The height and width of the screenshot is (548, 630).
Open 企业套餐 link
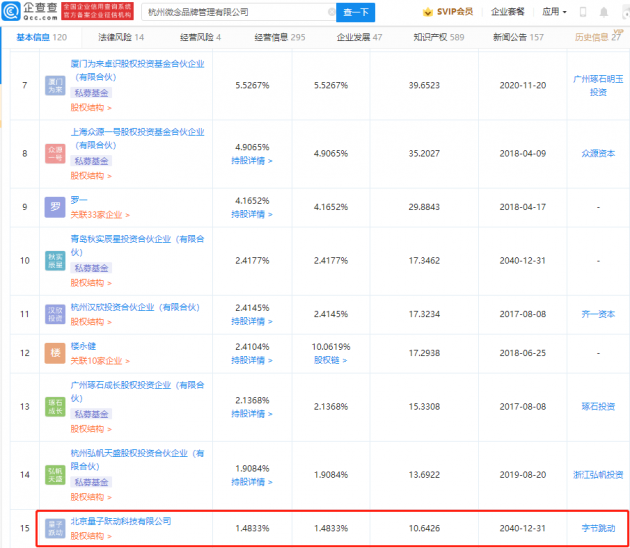508,12
